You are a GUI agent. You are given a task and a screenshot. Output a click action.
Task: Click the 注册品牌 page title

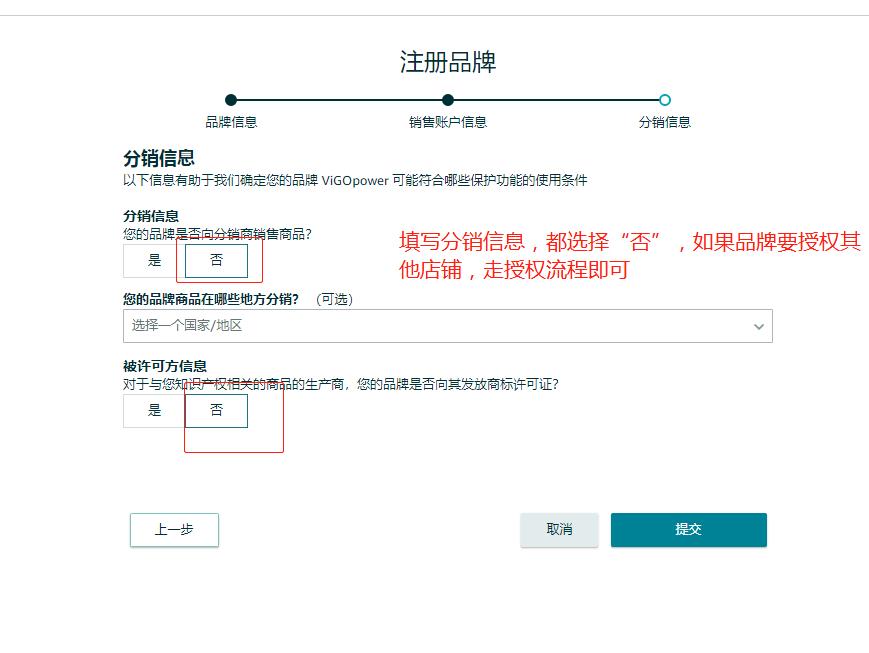(x=448, y=62)
